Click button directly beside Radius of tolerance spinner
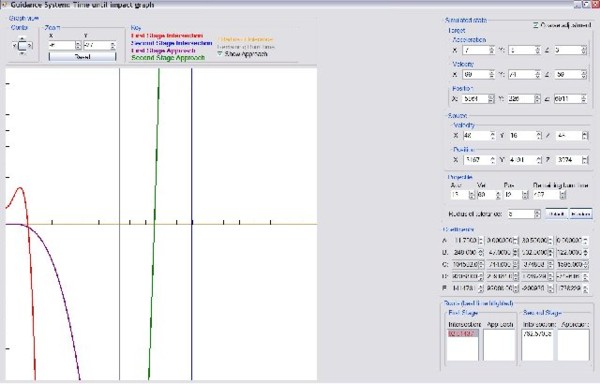The height and width of the screenshot is (384, 600). tap(556, 214)
